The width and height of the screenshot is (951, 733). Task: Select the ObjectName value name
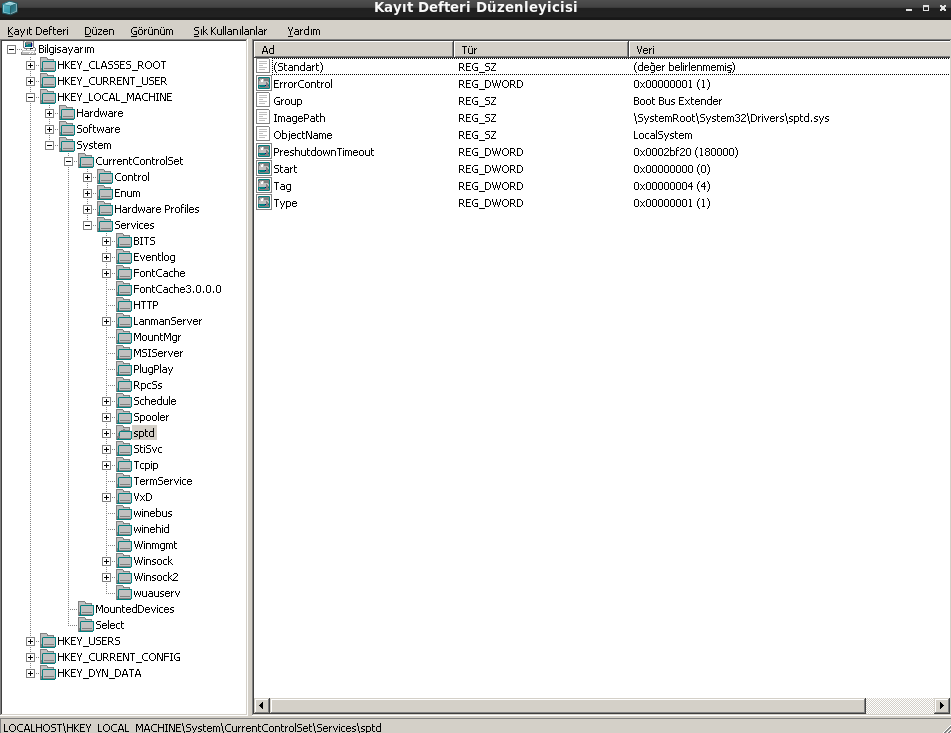click(x=303, y=135)
